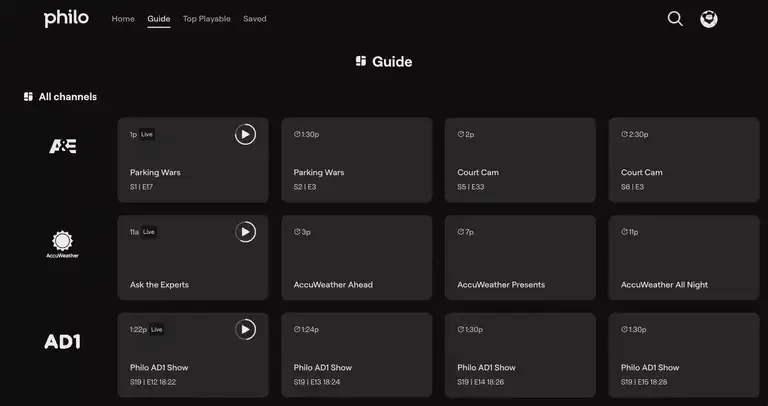The width and height of the screenshot is (768, 406).
Task: Click the All channels grid icon
Action: [28, 96]
